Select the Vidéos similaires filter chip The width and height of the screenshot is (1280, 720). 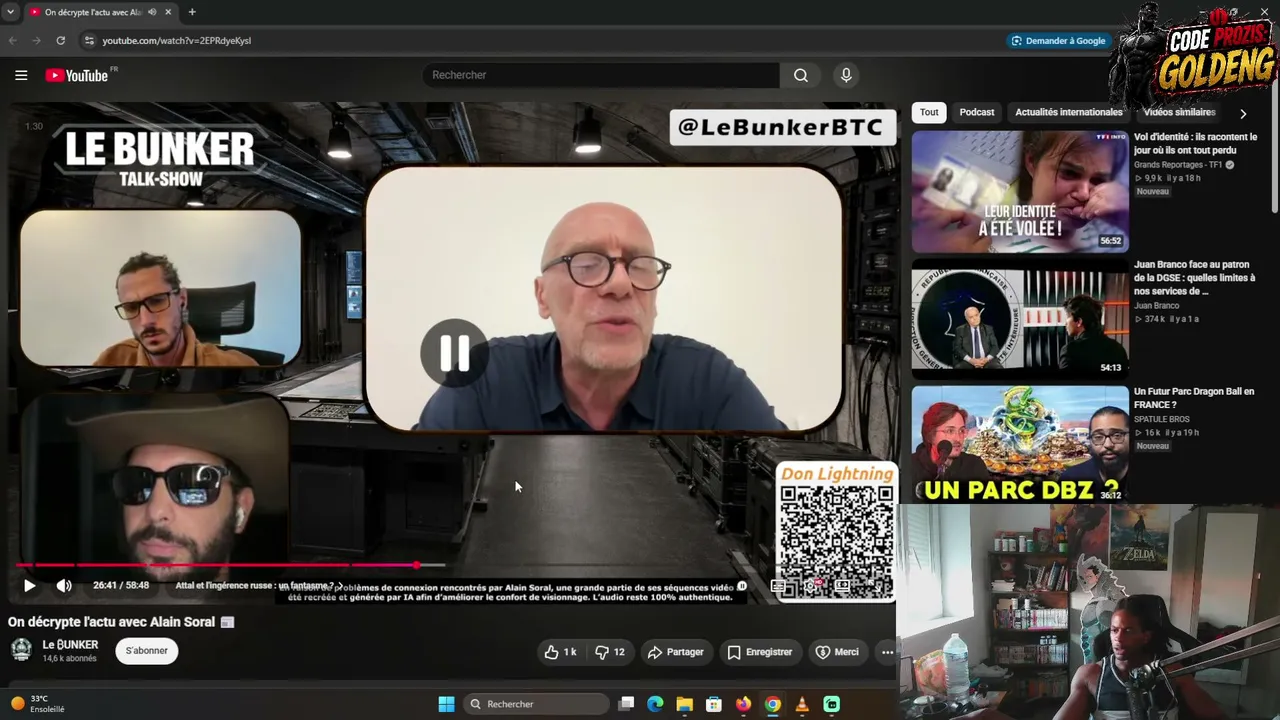pos(1180,112)
